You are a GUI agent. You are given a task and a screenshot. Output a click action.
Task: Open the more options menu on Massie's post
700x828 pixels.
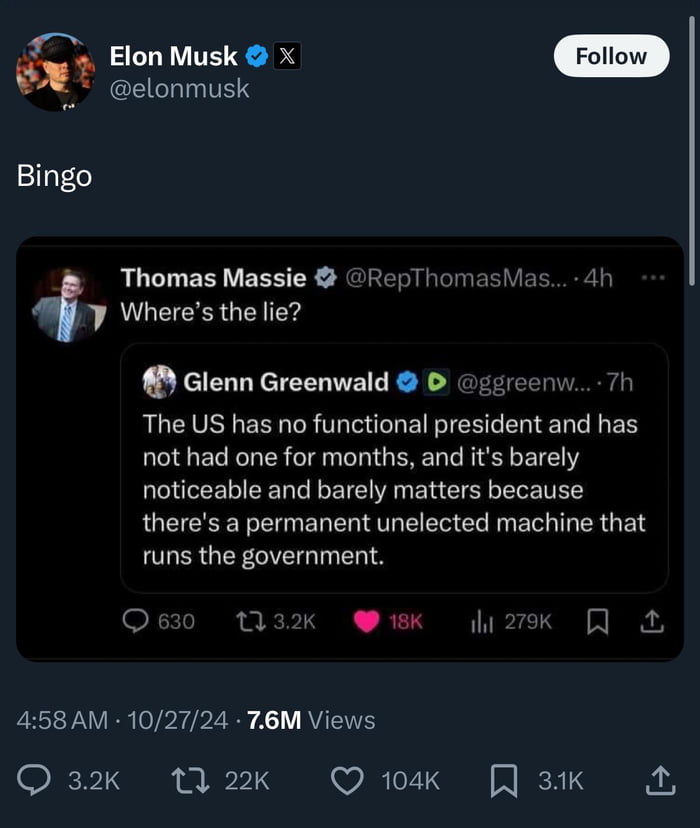657,278
